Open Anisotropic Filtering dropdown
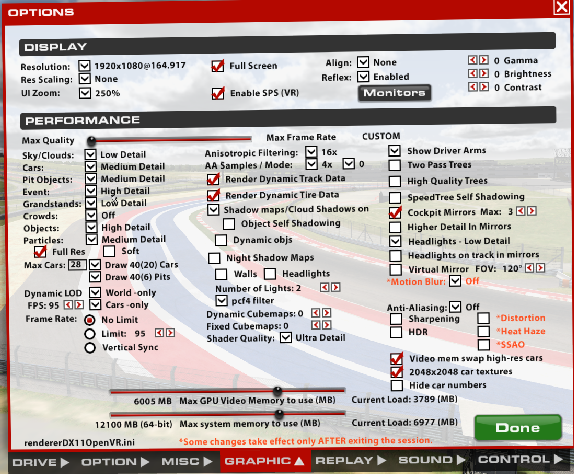Viewport: 574px width, 474px height. [x=311, y=152]
